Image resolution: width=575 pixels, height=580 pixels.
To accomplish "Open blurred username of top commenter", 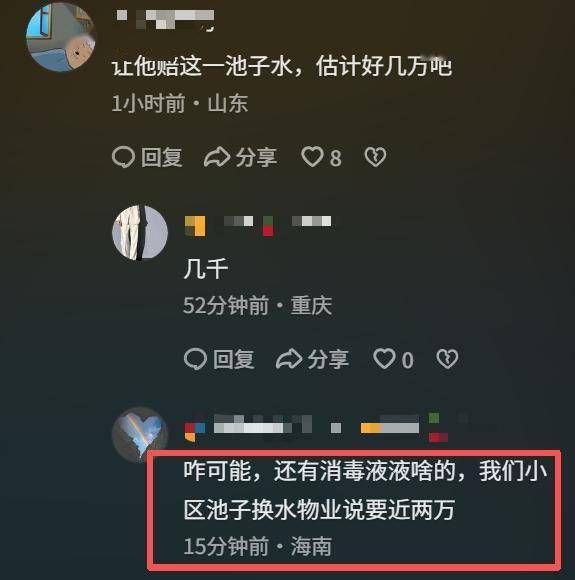I will [x=165, y=20].
